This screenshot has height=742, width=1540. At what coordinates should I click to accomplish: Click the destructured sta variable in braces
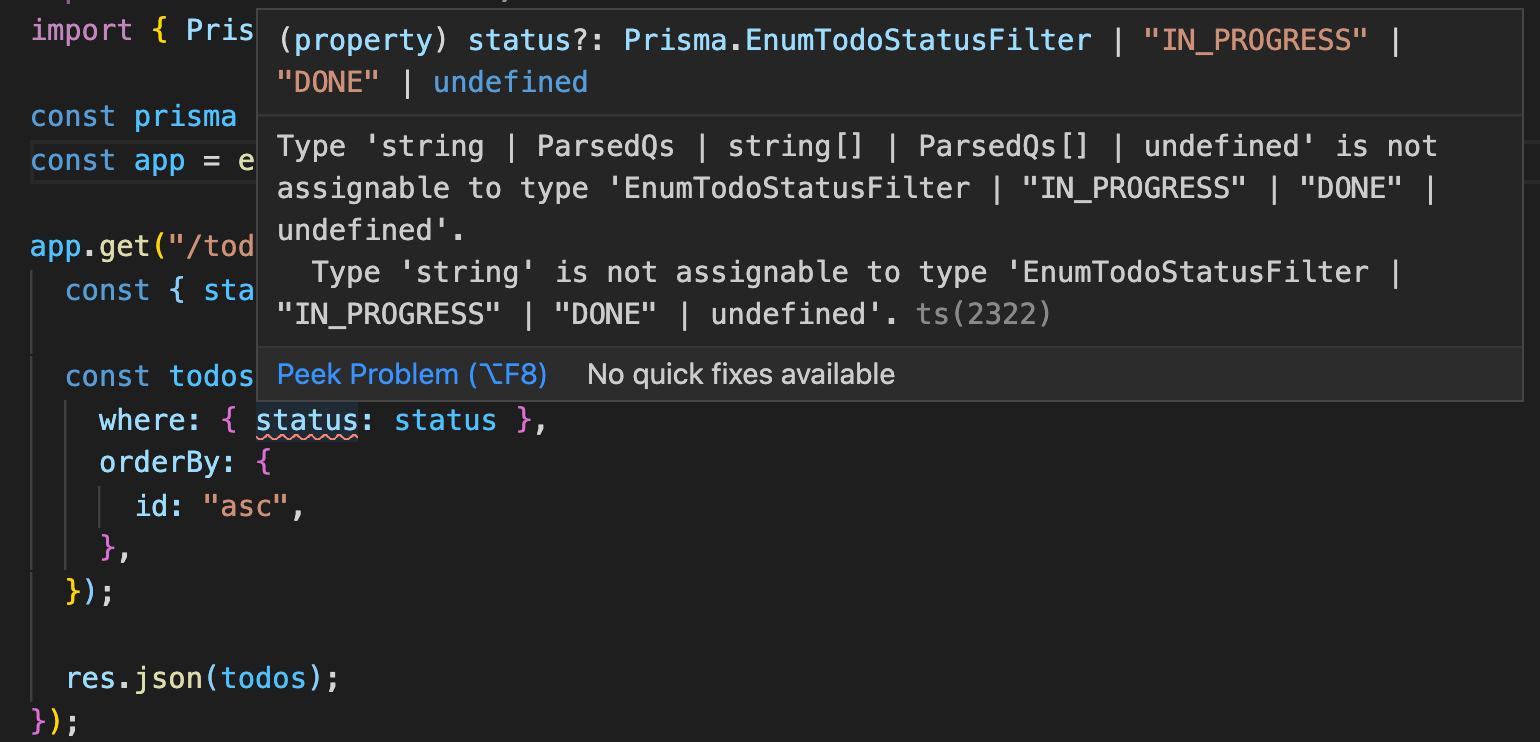tap(232, 290)
